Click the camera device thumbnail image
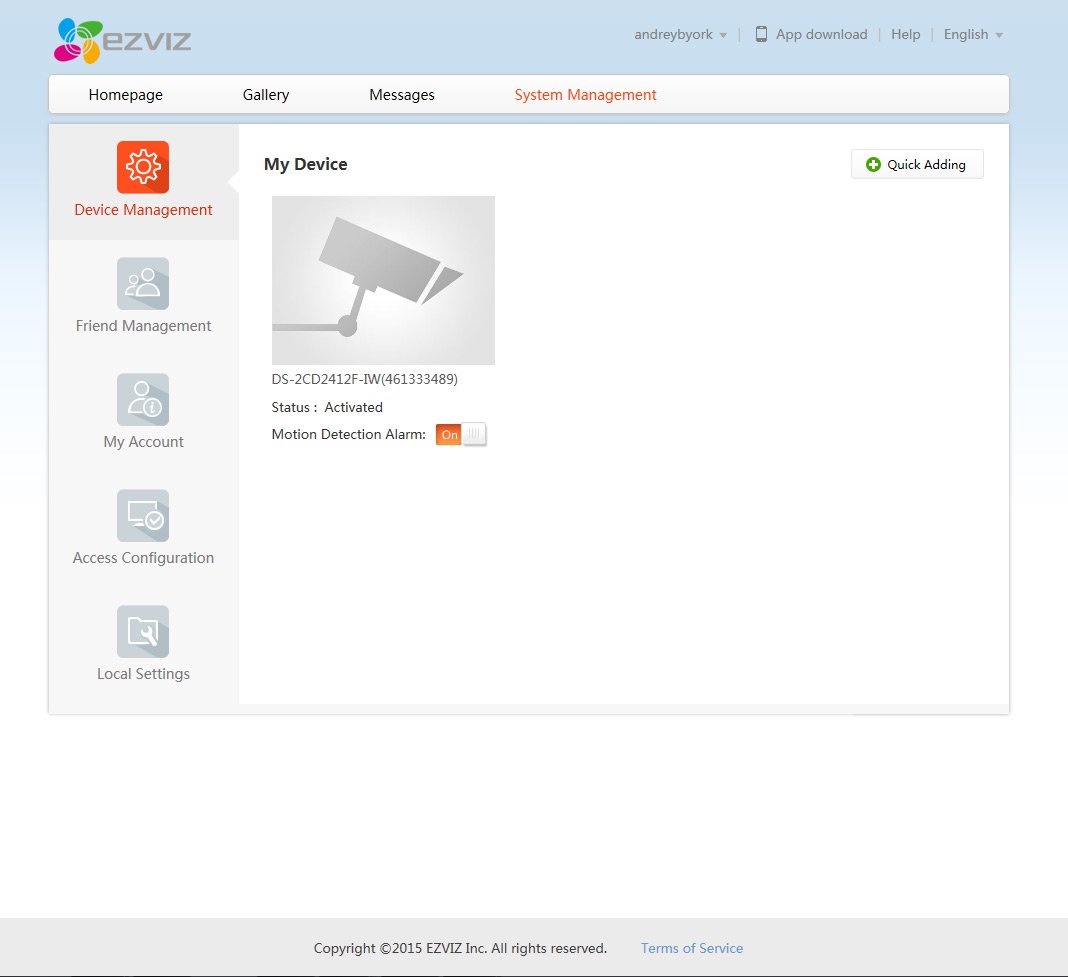The height and width of the screenshot is (977, 1068). click(x=383, y=280)
